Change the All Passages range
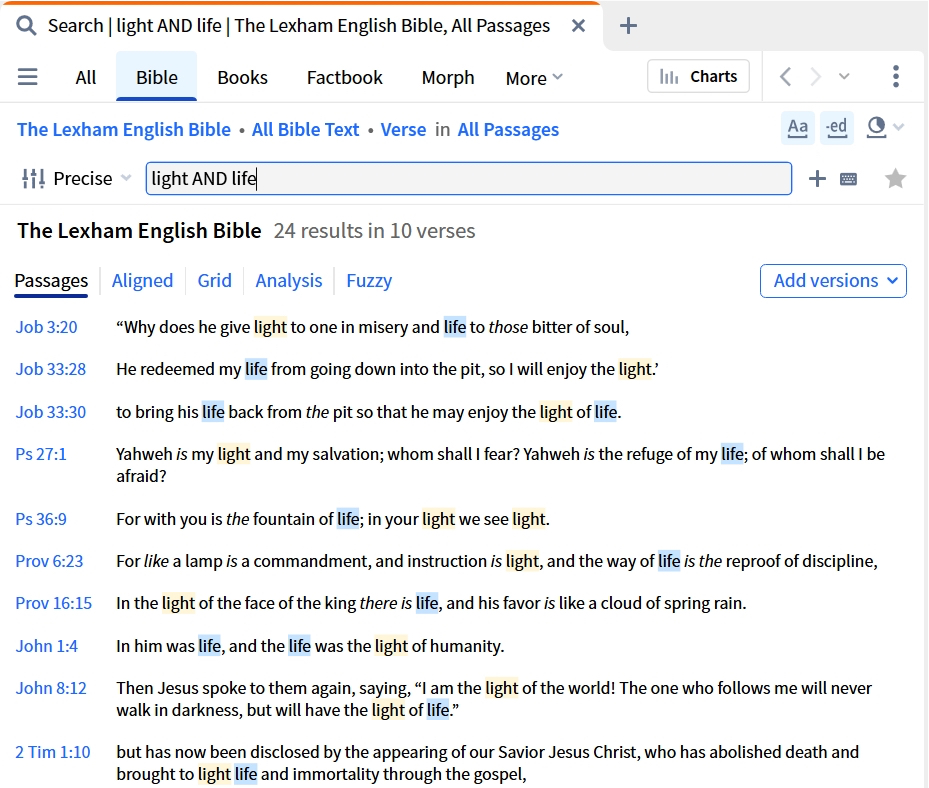Screen dimensions: 929x788 508,130
